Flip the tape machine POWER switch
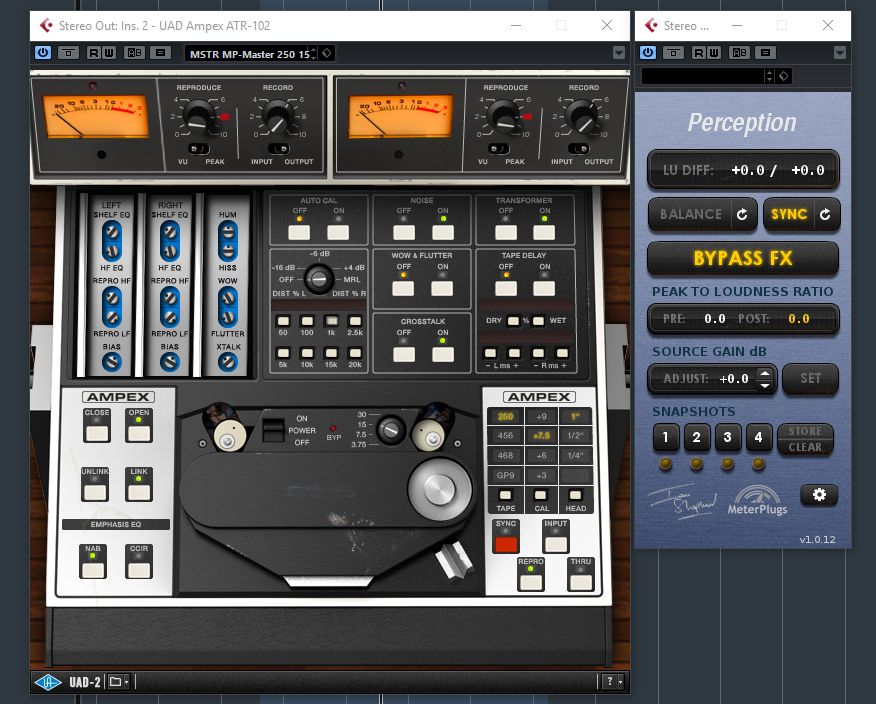Viewport: 876px width, 704px height. (273, 431)
